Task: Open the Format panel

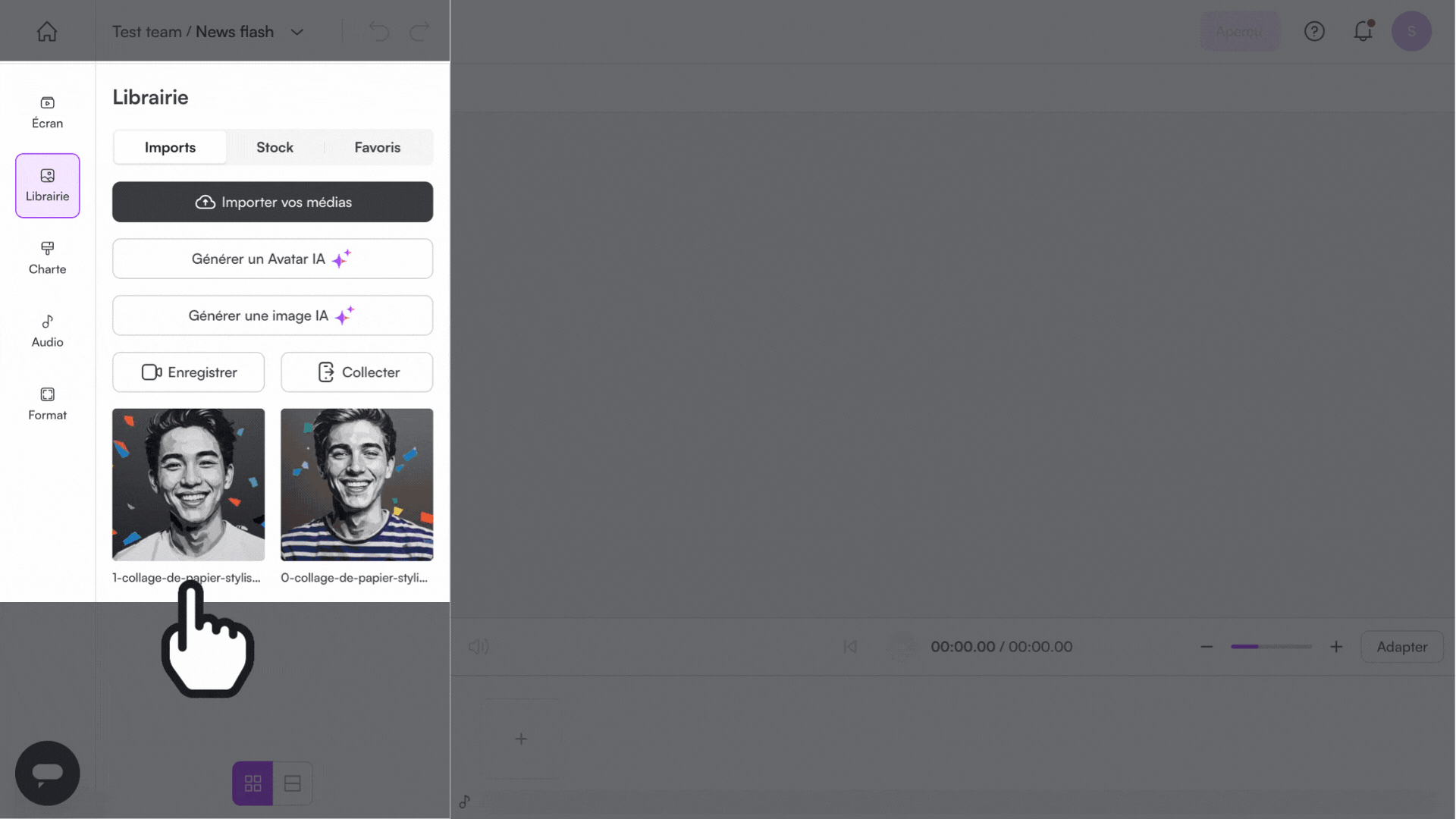Action: pos(47,402)
